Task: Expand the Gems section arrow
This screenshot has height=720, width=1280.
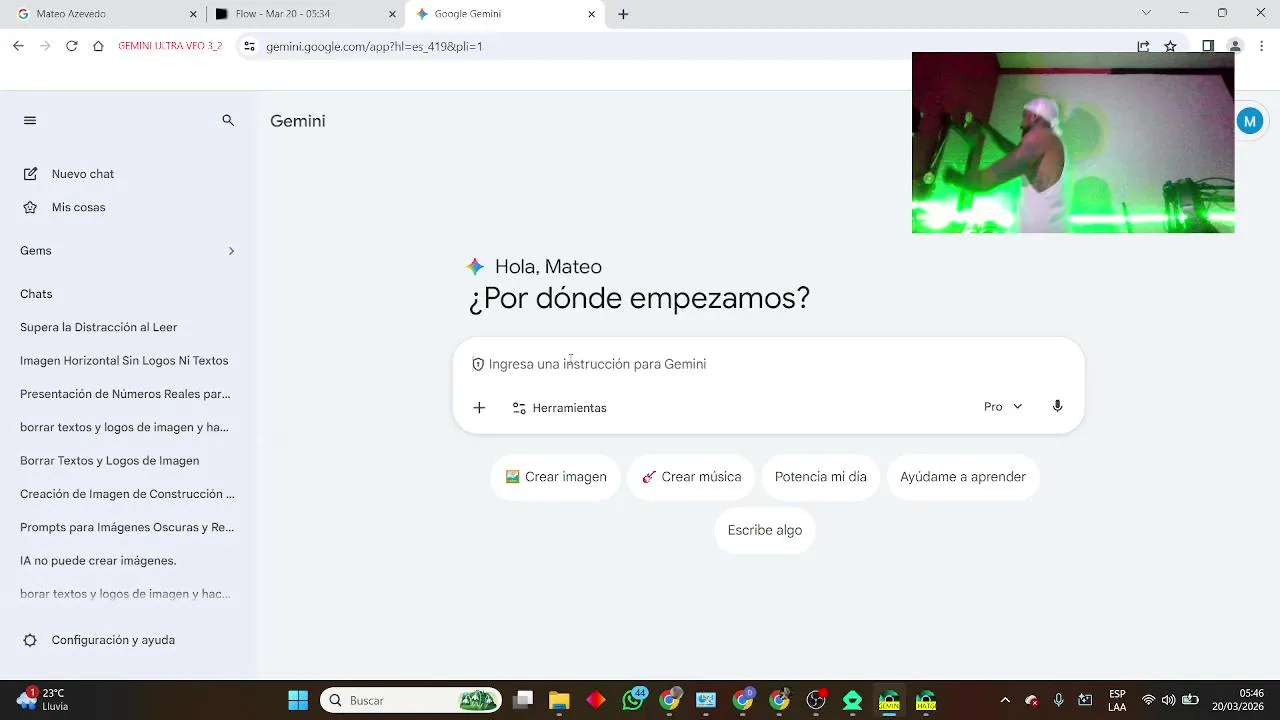Action: pos(231,251)
